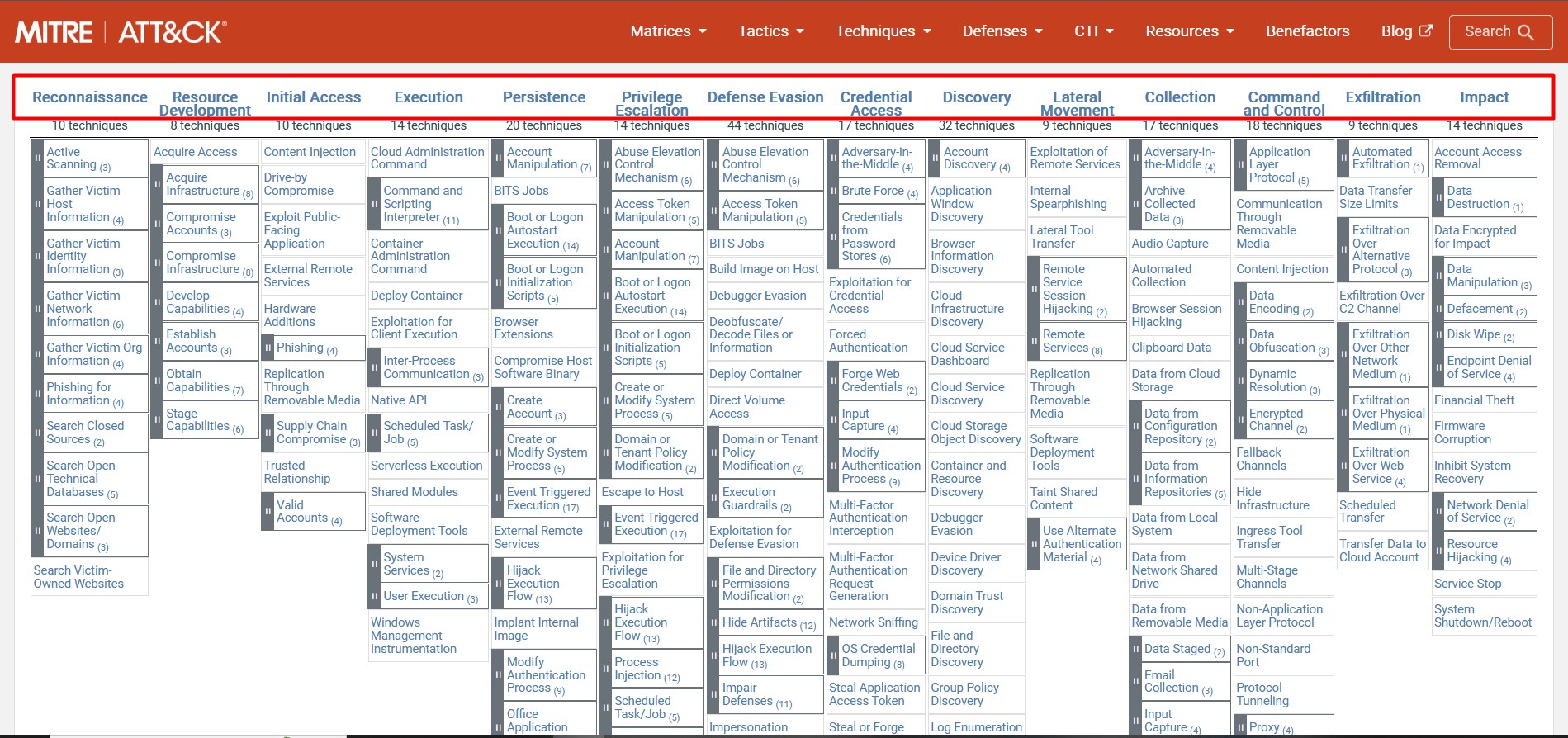The height and width of the screenshot is (738, 1568).
Task: Open the Defenses navigation menu
Action: point(1002,31)
